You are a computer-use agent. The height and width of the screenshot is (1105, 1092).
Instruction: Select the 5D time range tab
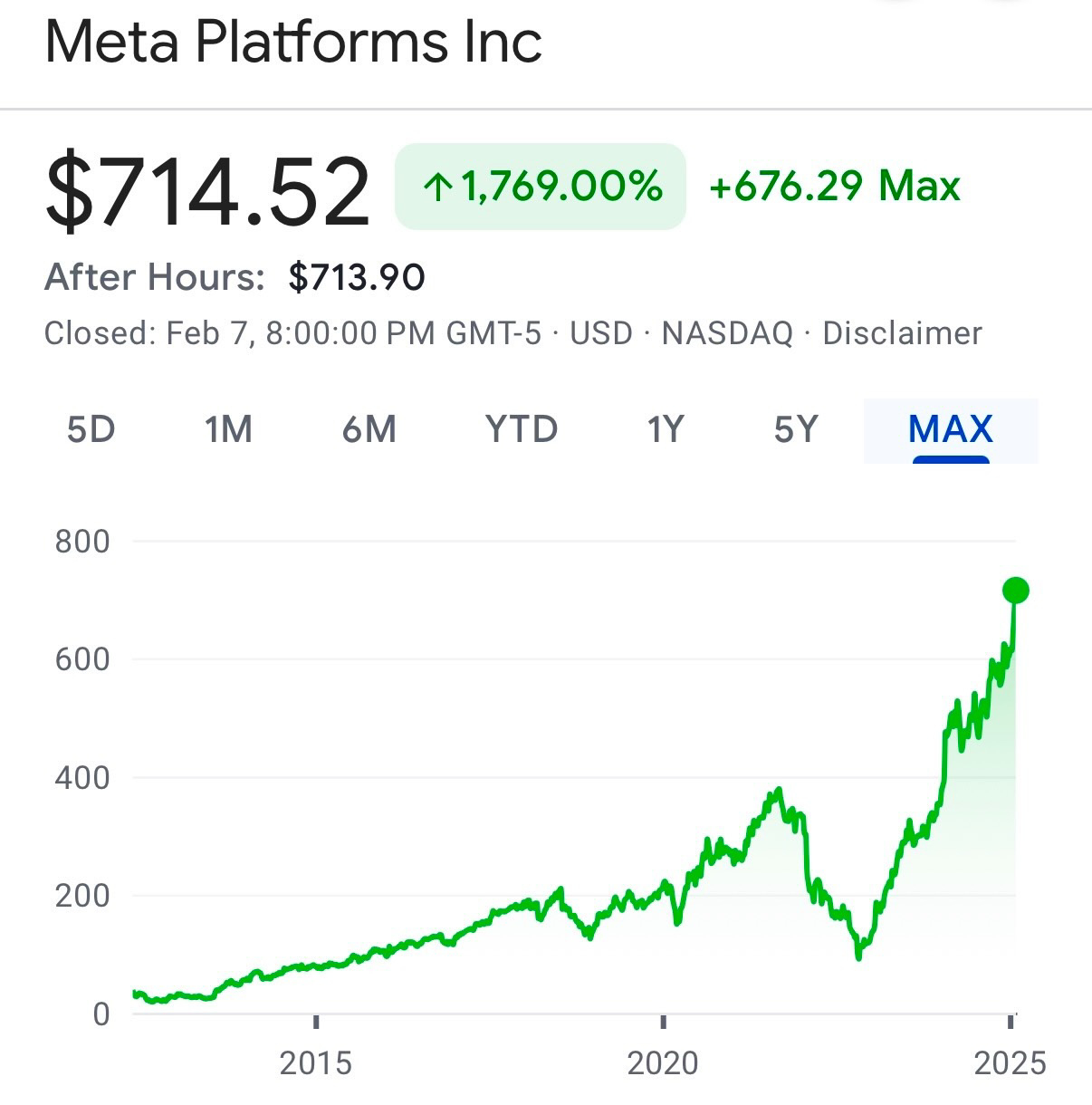click(x=91, y=429)
